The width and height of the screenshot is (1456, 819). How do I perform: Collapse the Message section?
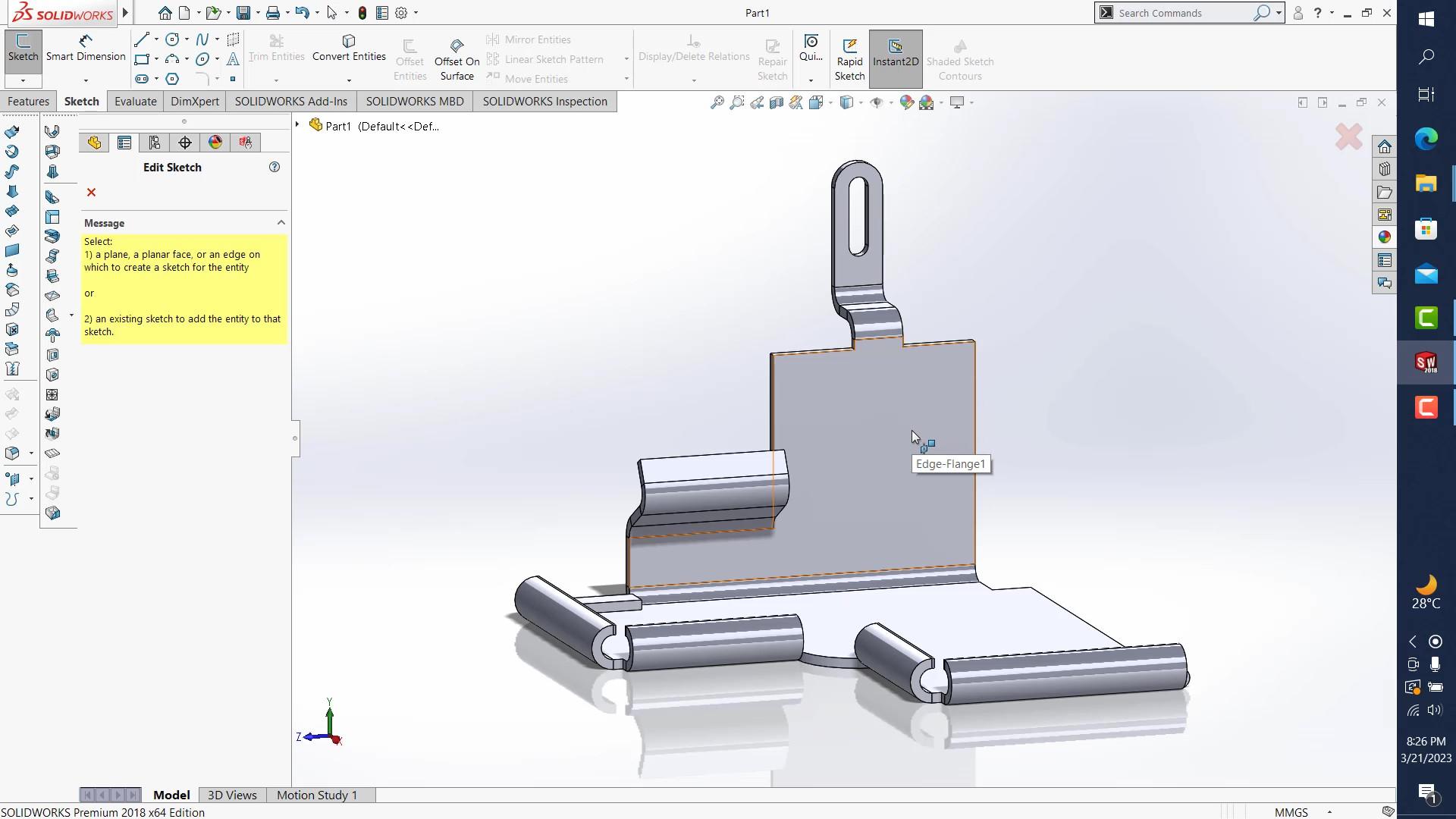(281, 223)
